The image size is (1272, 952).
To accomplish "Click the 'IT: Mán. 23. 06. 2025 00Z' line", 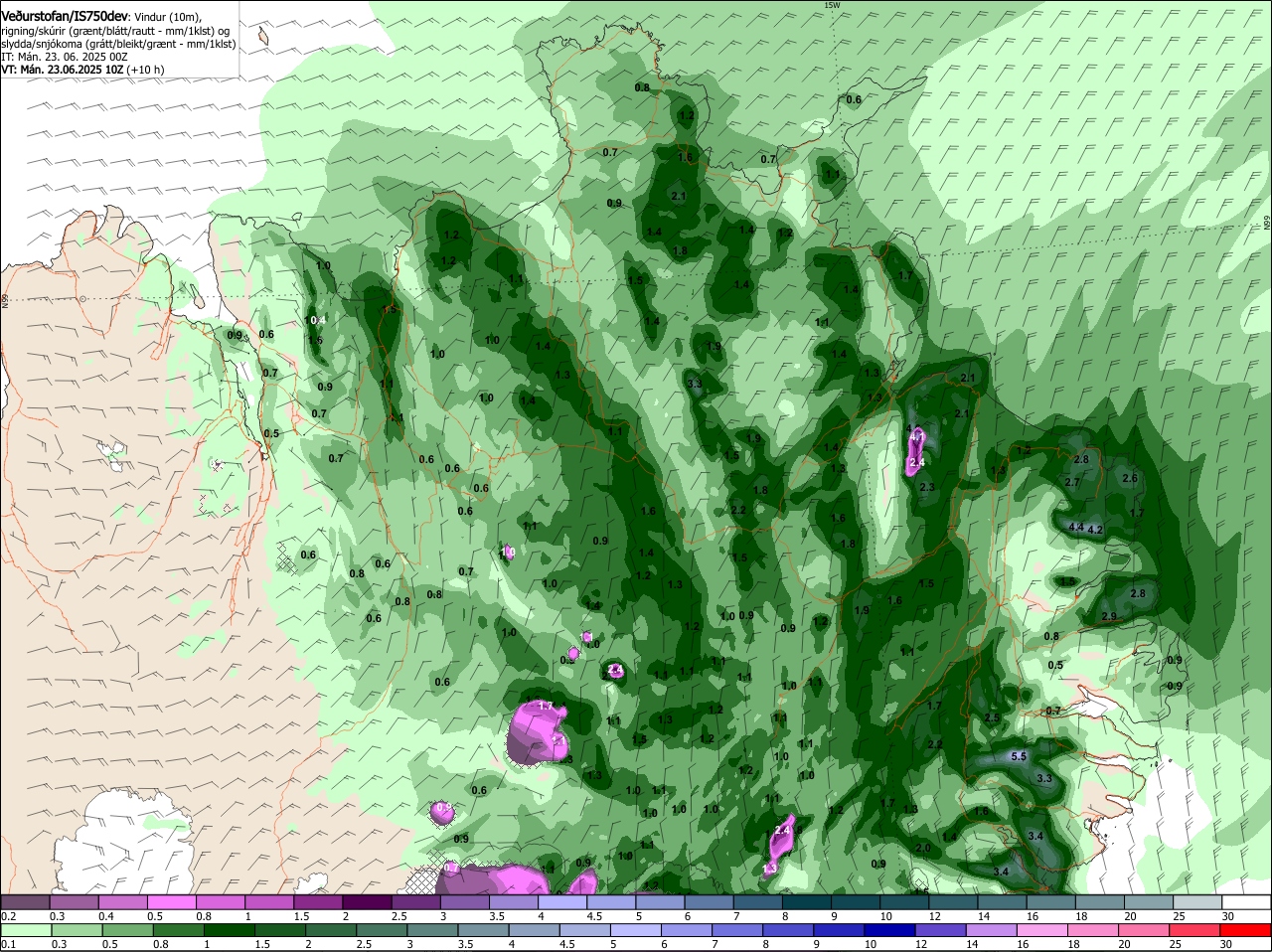I will tap(65, 57).
